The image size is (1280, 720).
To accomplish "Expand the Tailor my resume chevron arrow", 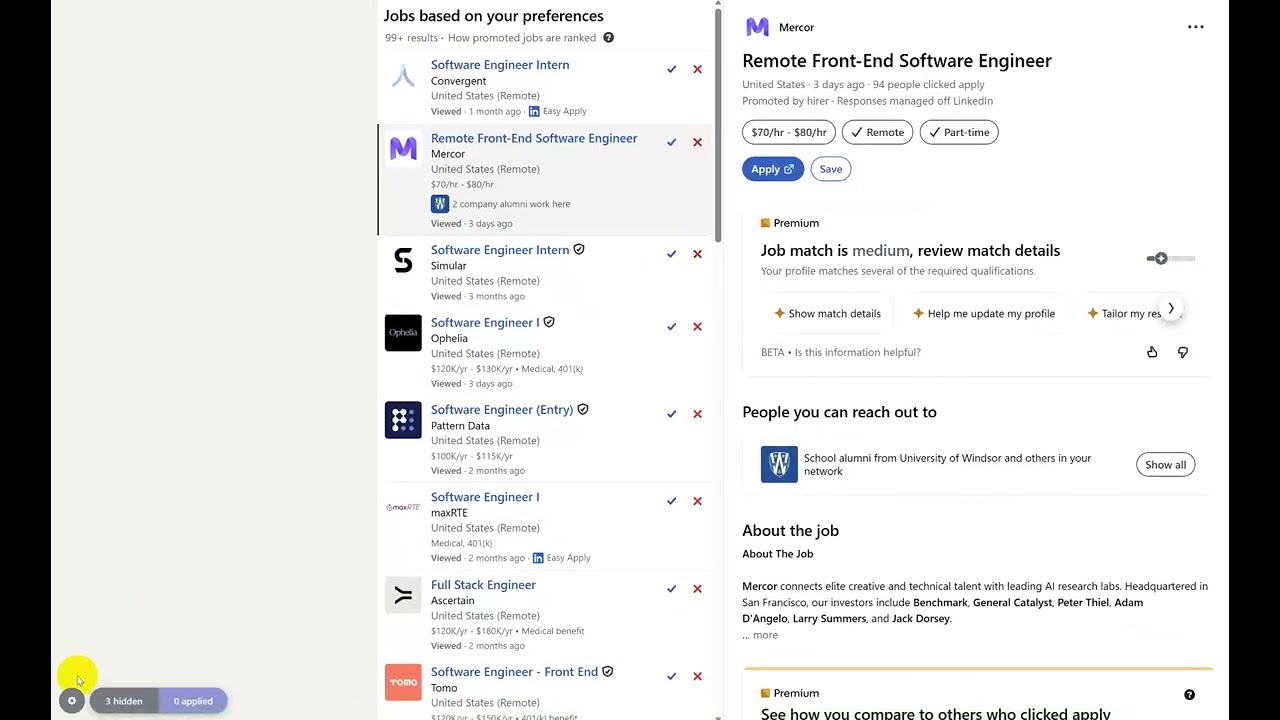I will coord(1170,308).
